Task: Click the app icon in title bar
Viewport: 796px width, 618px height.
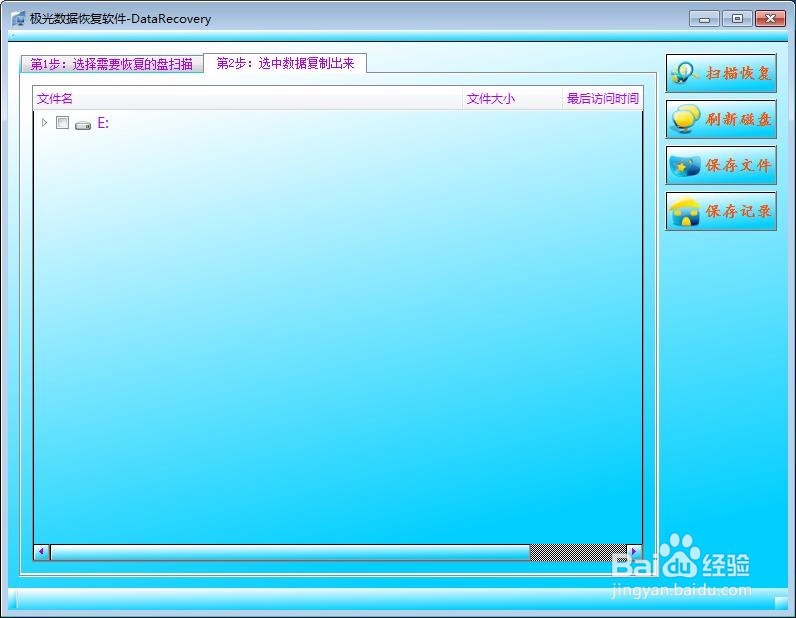Action: [18, 19]
